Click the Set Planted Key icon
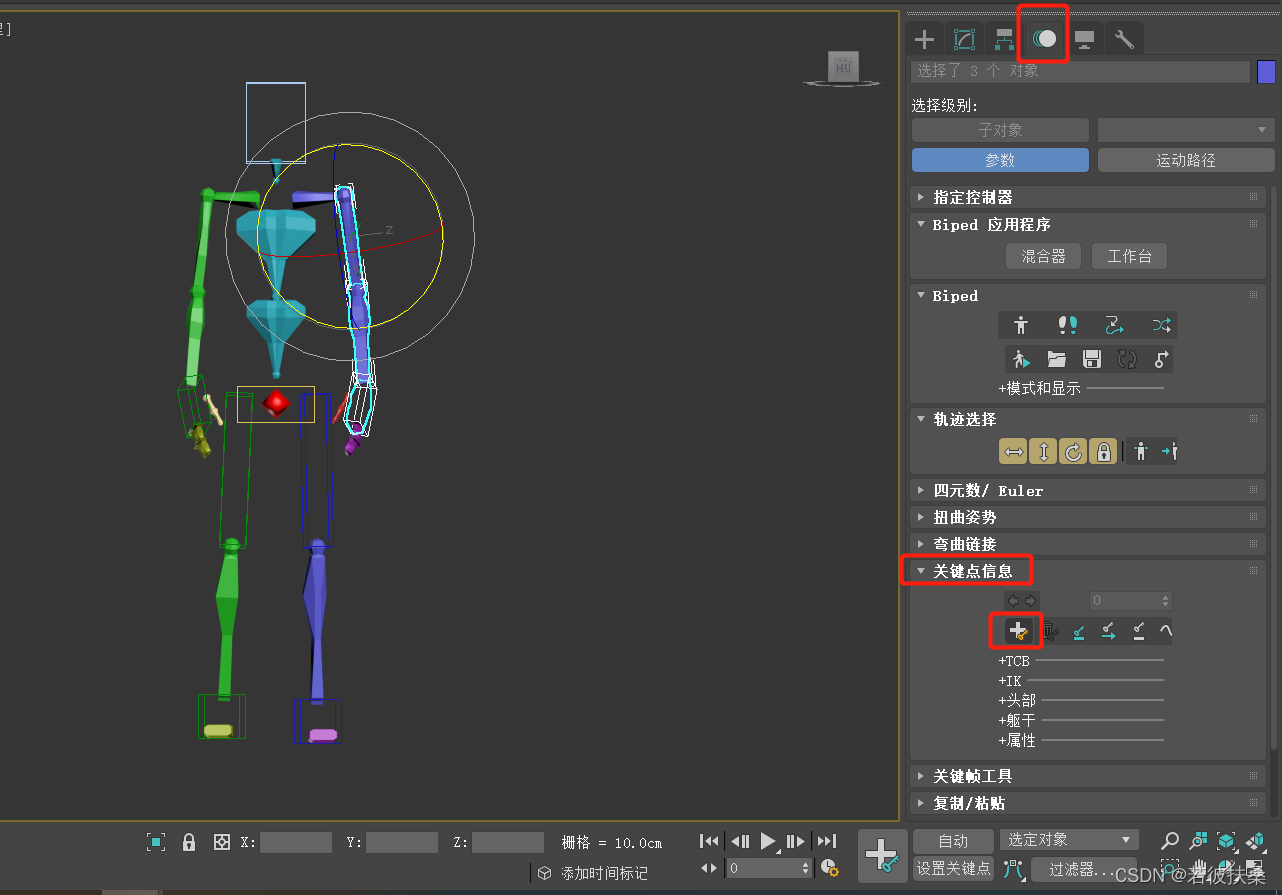Viewport: 1282px width, 895px height. pyautogui.click(x=1079, y=631)
